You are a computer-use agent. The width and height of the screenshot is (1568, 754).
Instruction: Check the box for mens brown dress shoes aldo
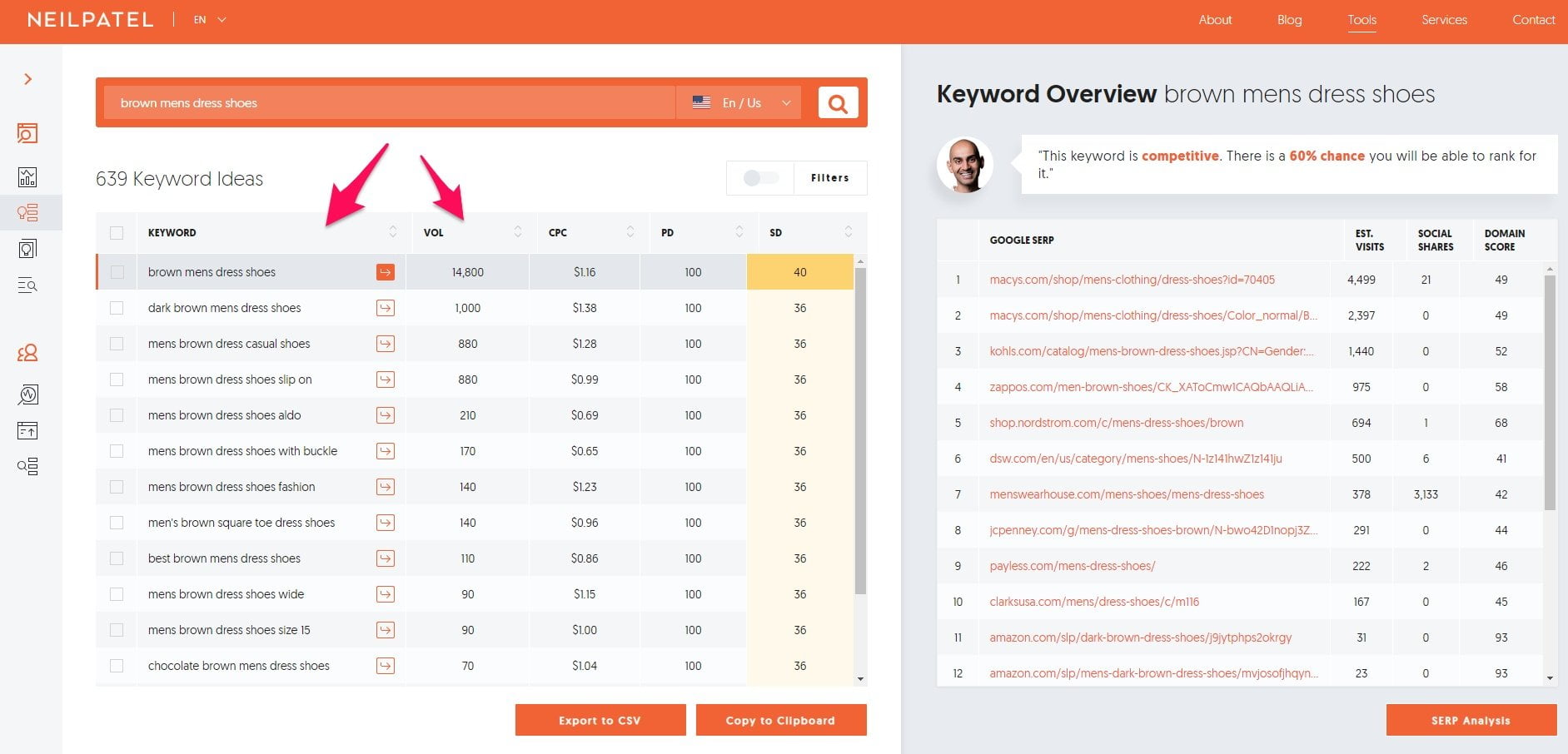[x=117, y=415]
